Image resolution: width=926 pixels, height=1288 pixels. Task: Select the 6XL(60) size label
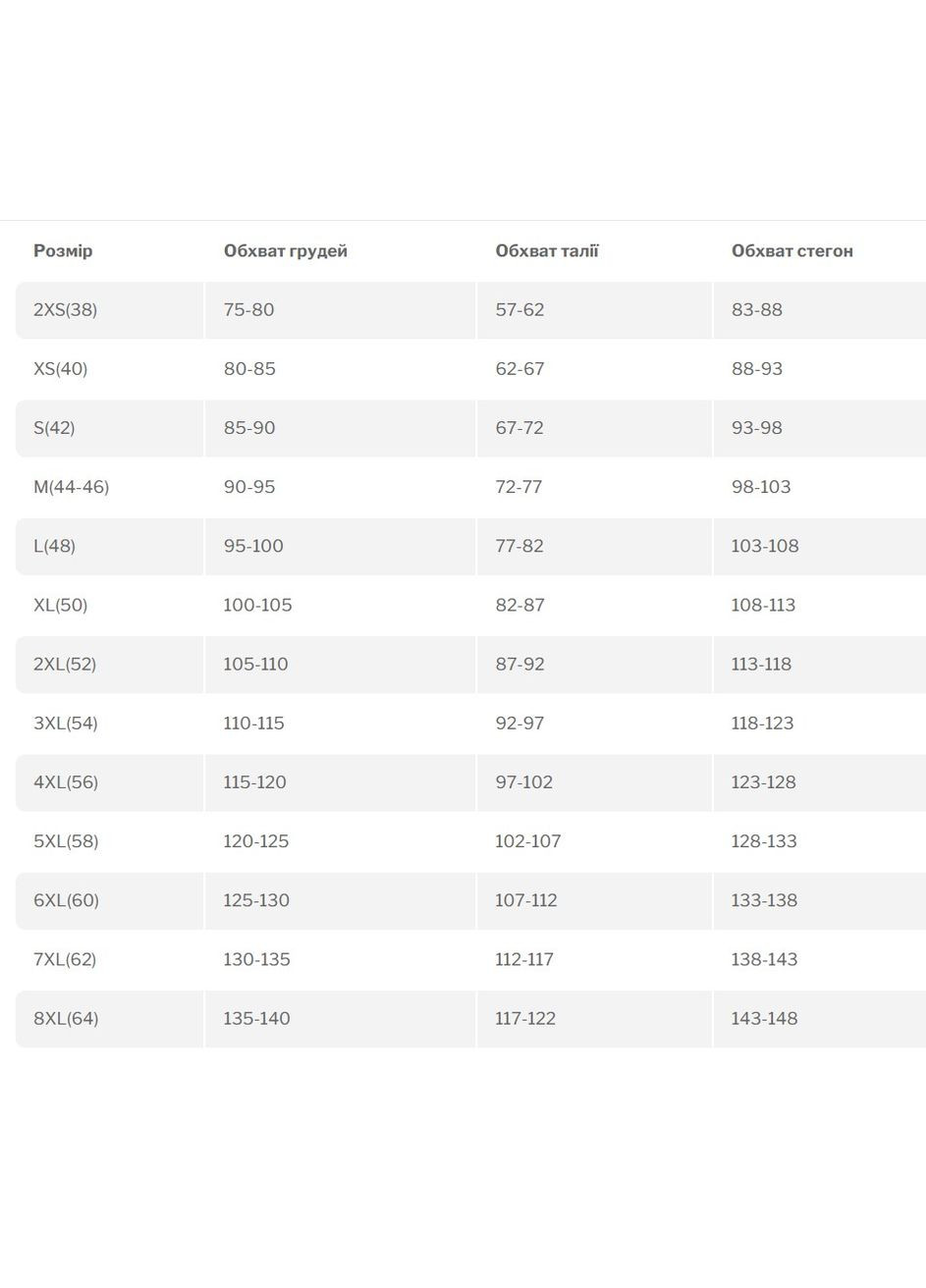[x=66, y=900]
